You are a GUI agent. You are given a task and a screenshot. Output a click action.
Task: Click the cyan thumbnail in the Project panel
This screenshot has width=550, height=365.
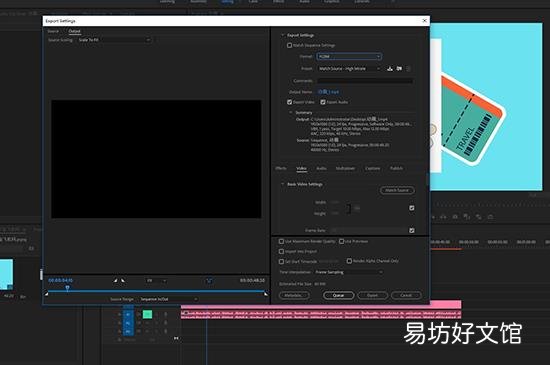point(6,274)
